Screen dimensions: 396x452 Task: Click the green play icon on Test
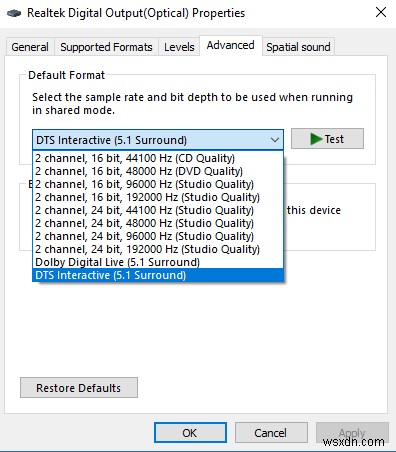coord(316,139)
